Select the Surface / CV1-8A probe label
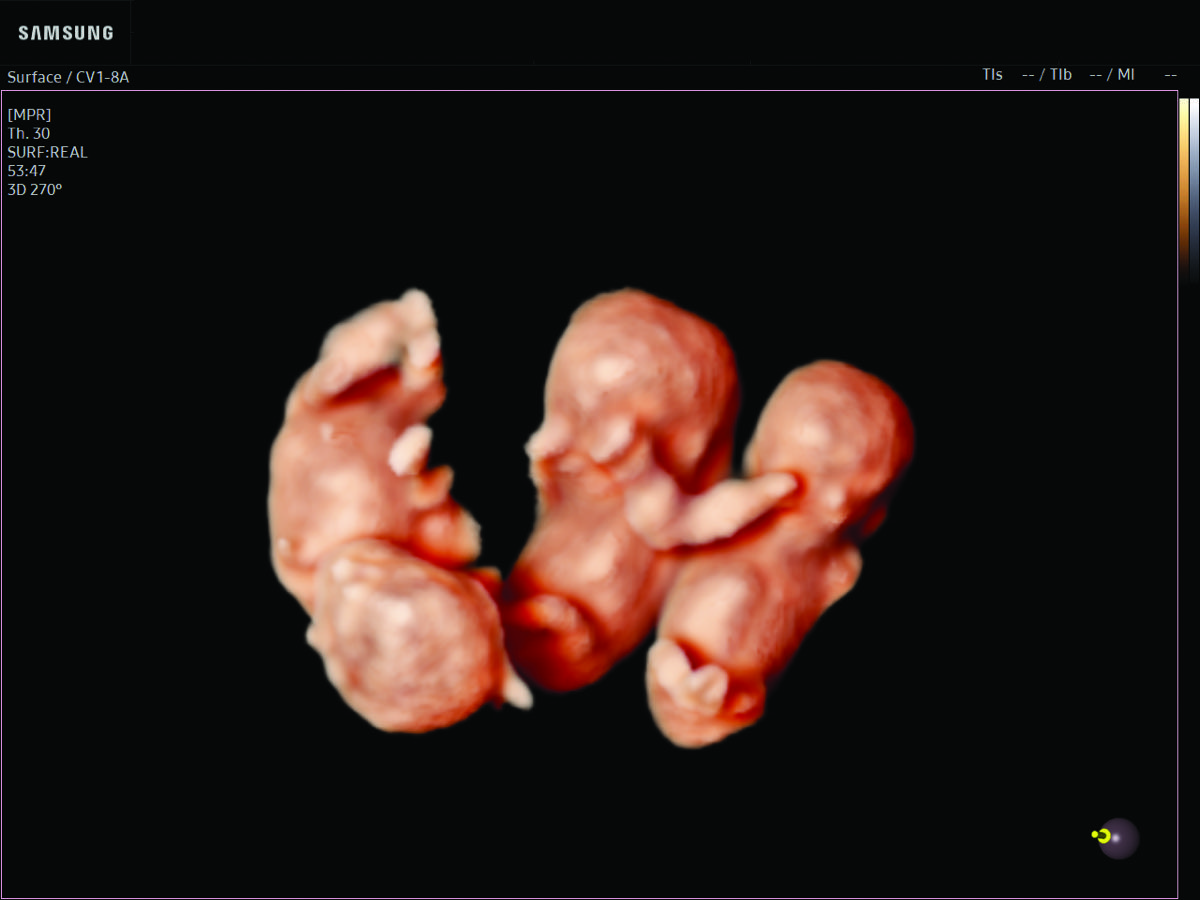Viewport: 1200px width, 900px height. click(x=68, y=77)
